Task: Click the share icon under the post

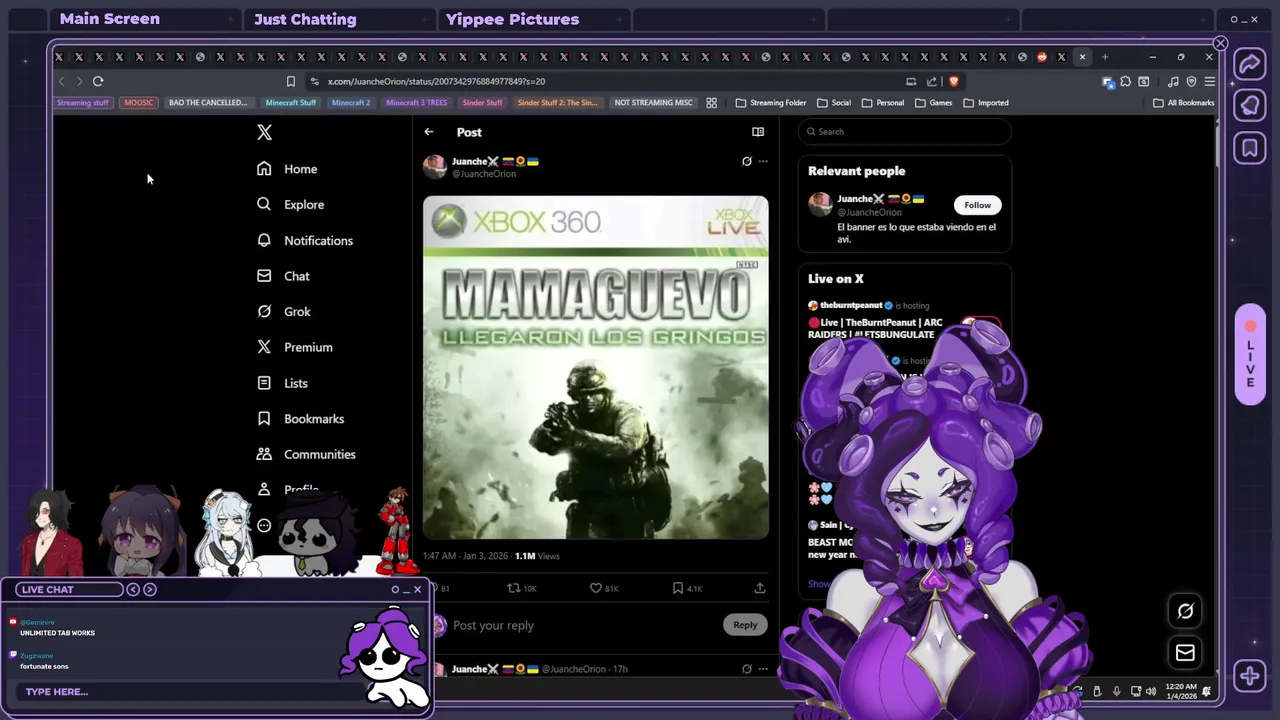Action: pos(760,588)
